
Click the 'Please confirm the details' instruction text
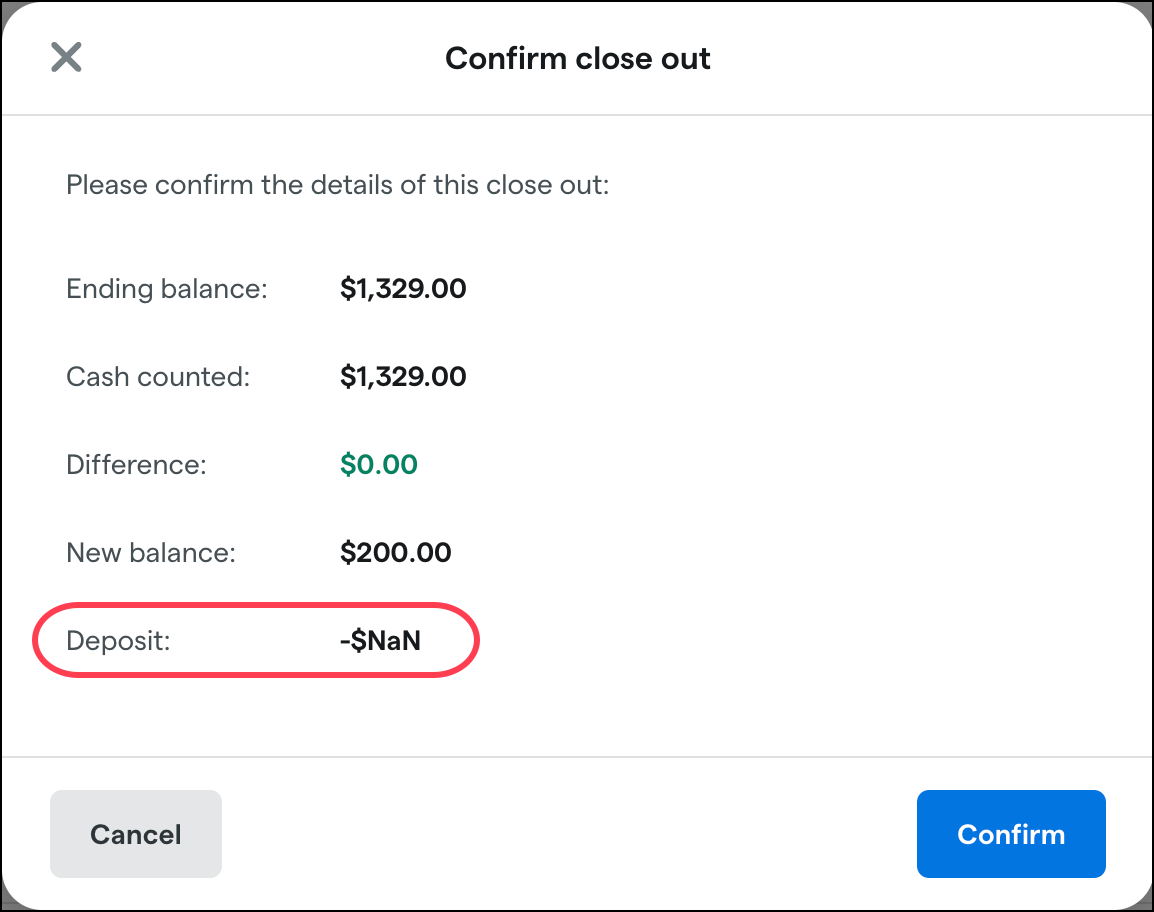pos(338,185)
